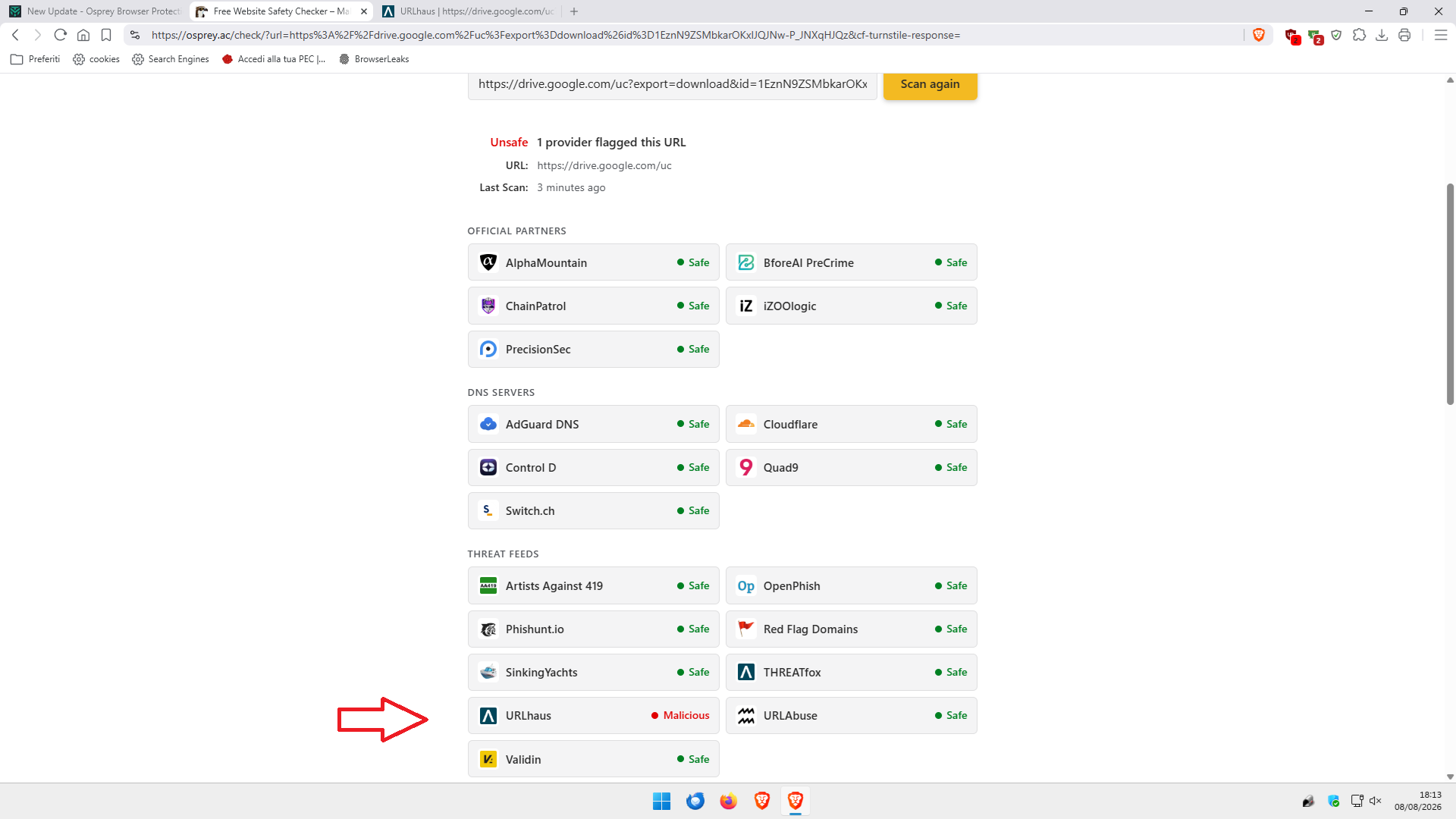This screenshot has width=1456, height=819.
Task: Click the Scan again button
Action: 930,84
